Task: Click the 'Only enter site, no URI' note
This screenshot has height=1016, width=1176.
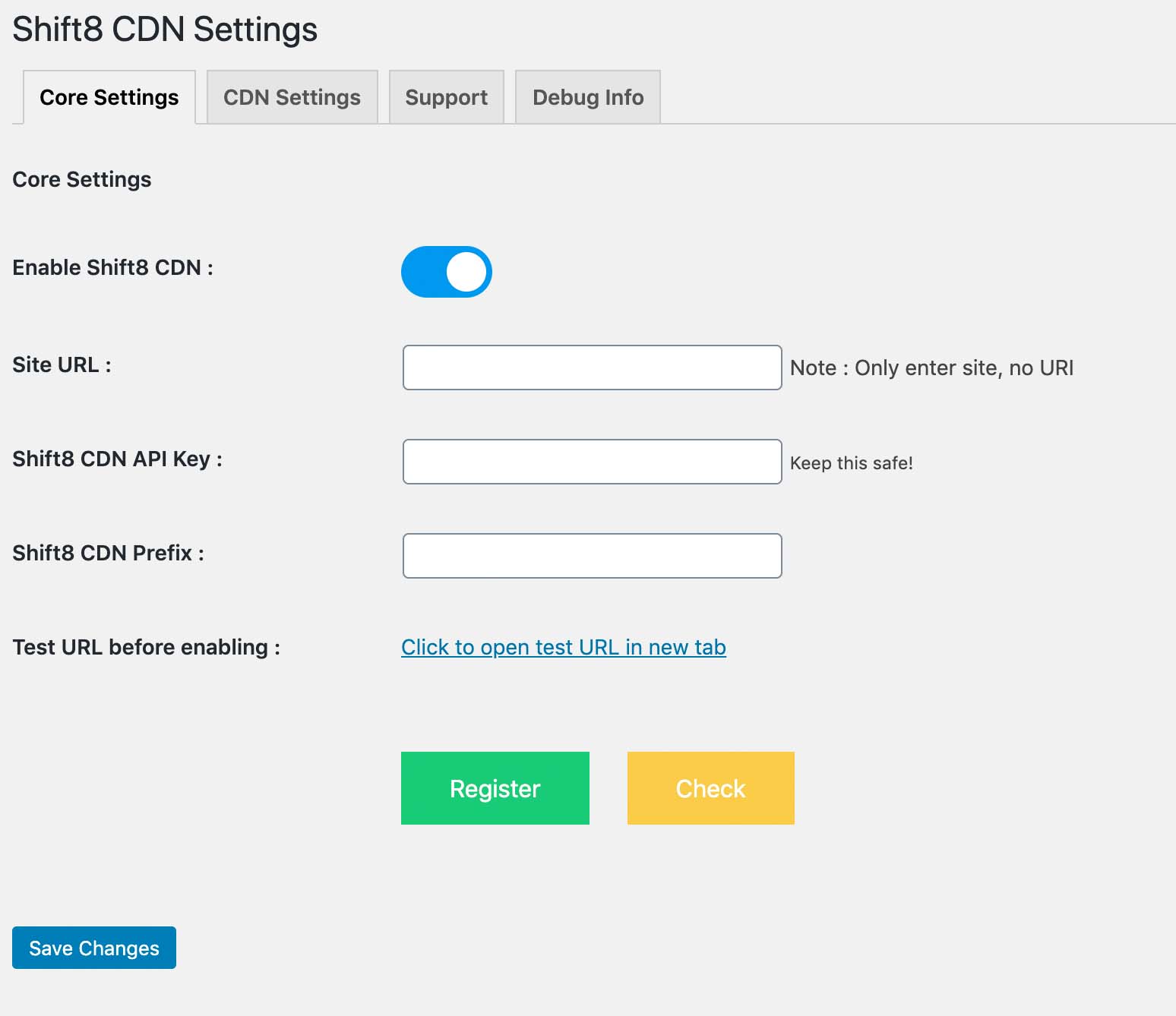Action: 931,368
